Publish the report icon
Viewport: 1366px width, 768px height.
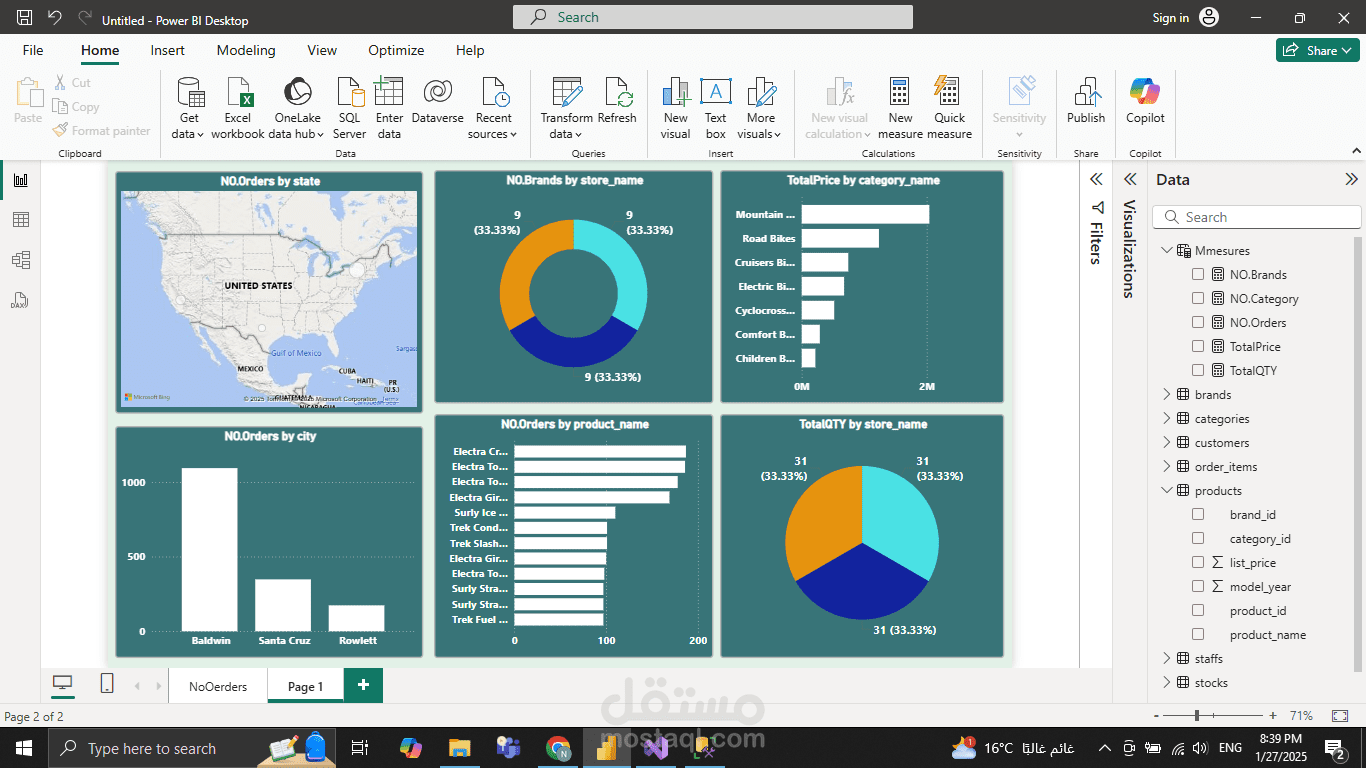[1086, 92]
